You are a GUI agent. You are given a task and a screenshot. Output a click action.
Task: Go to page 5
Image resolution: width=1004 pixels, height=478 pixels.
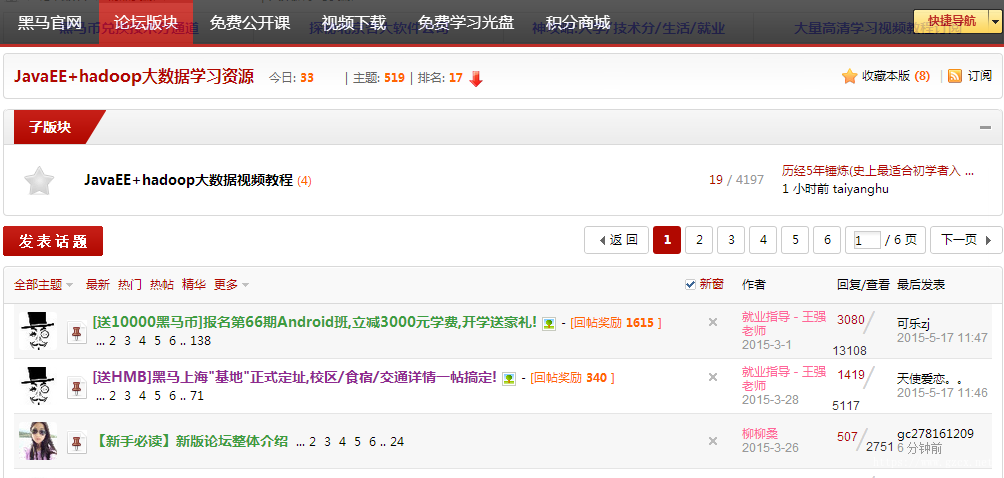tap(795, 240)
